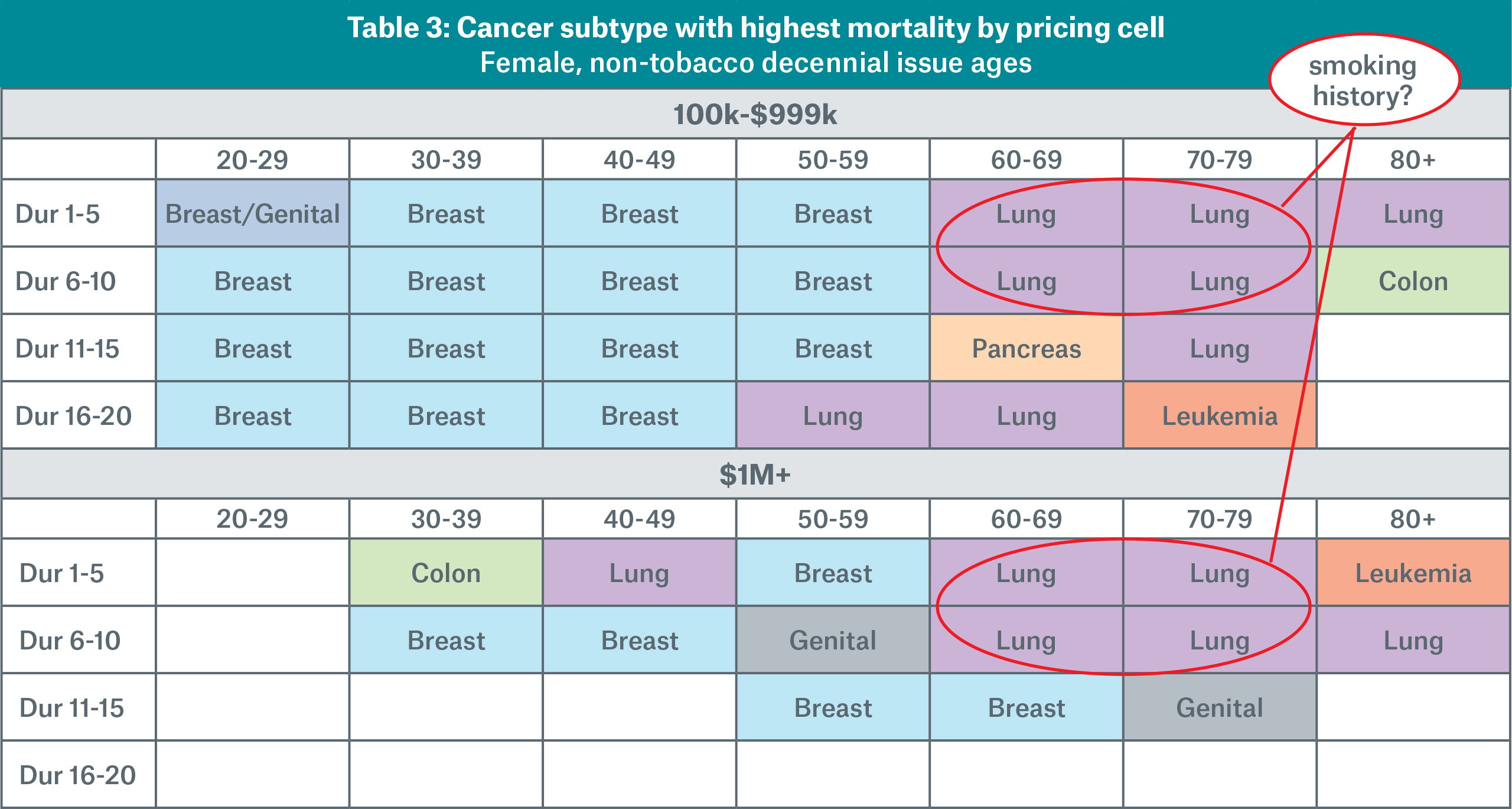Click the "Lung" cell in $1M+ 40-49 column
Screen dimensions: 1512x809
tap(639, 573)
